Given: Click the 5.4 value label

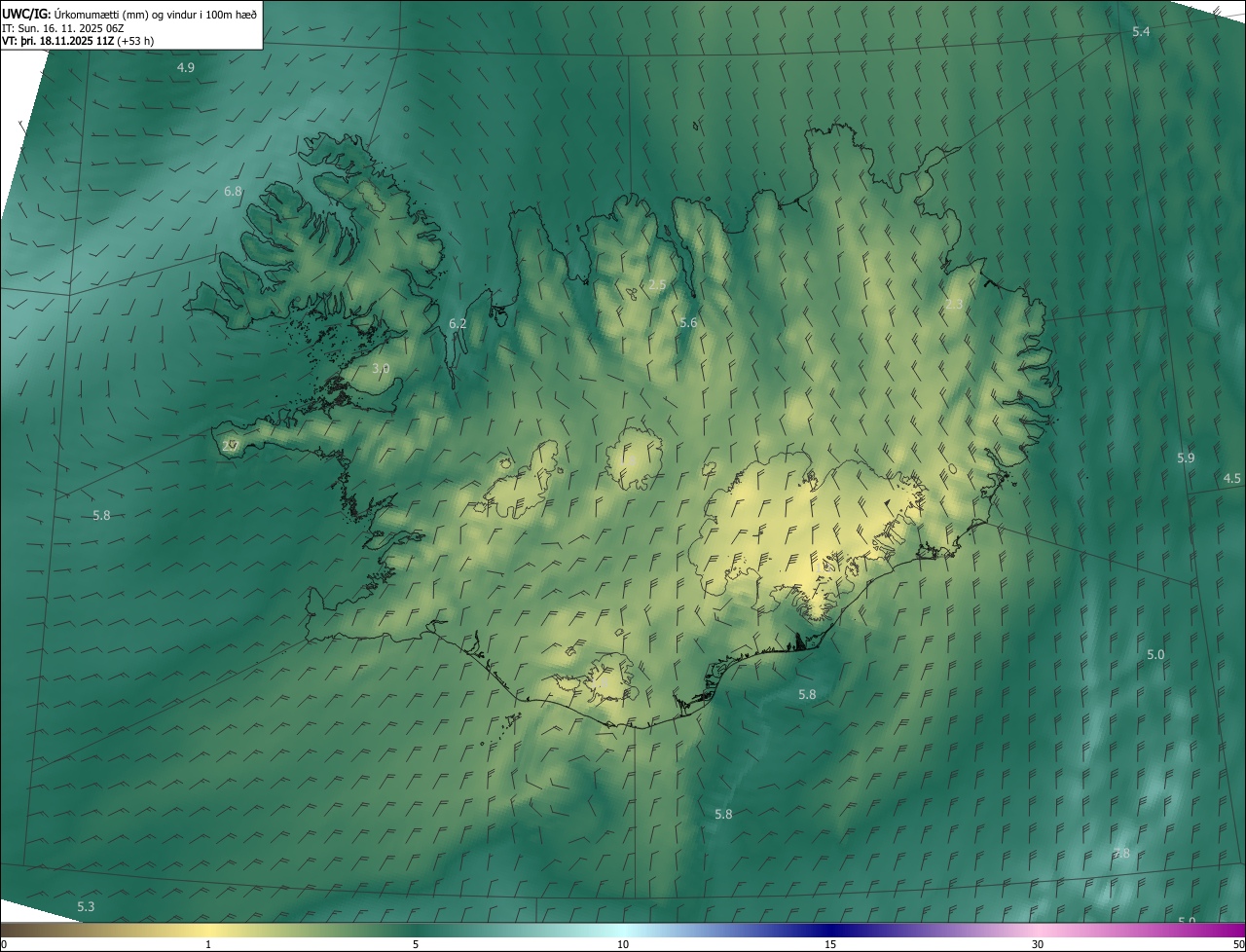Looking at the screenshot, I should [1141, 32].
